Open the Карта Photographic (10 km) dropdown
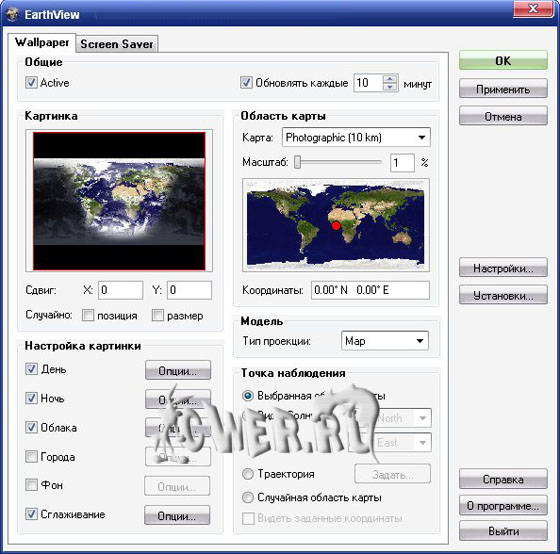560x554 pixels. point(356,138)
